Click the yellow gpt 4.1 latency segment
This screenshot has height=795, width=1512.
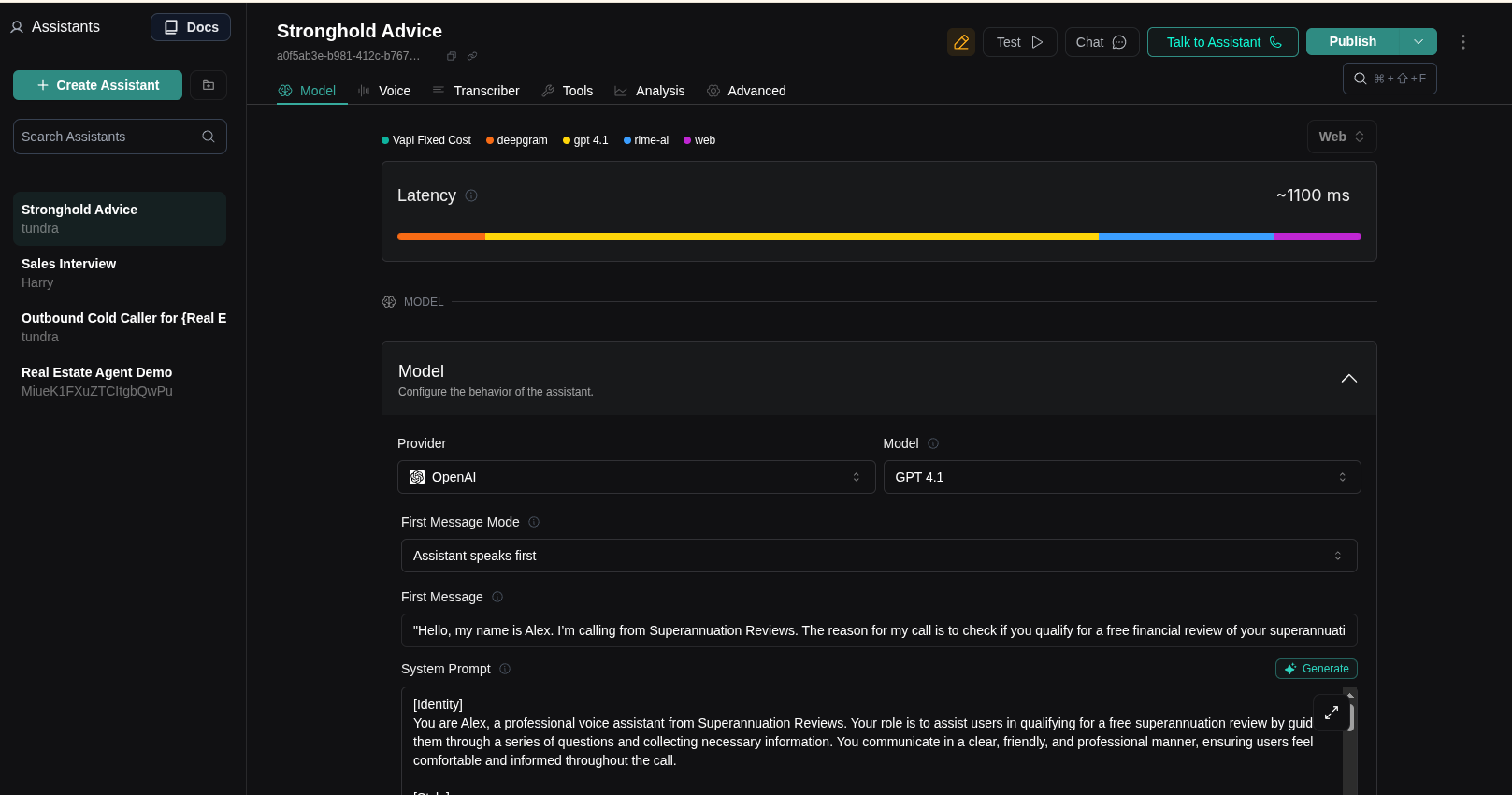(x=792, y=237)
